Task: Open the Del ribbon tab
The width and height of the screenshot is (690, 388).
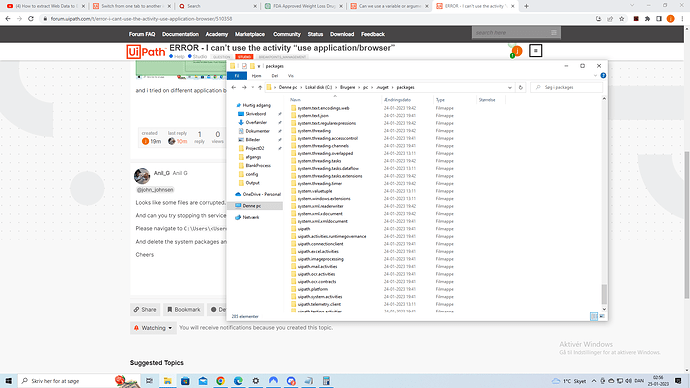Action: coord(275,76)
